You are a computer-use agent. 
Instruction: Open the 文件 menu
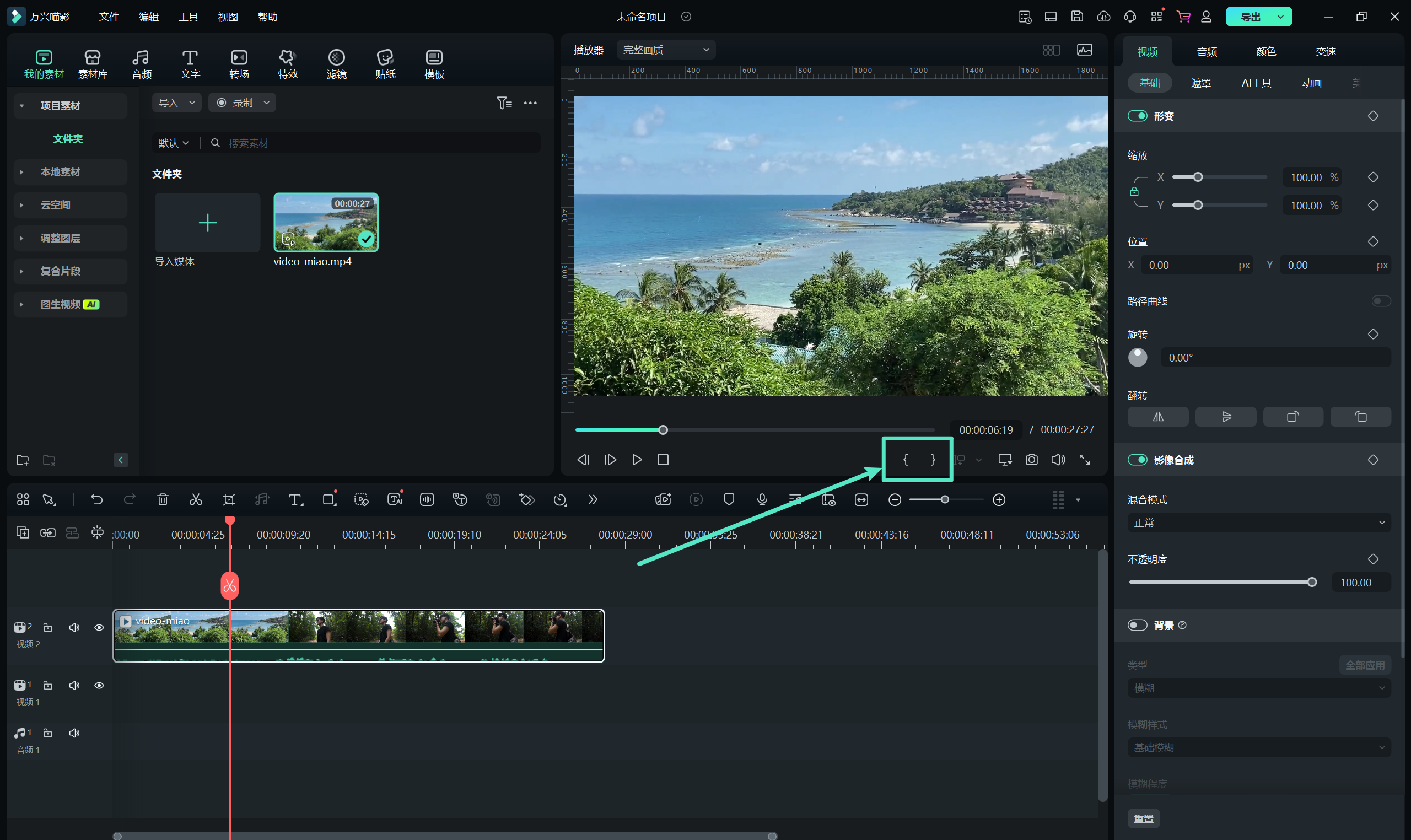click(109, 17)
